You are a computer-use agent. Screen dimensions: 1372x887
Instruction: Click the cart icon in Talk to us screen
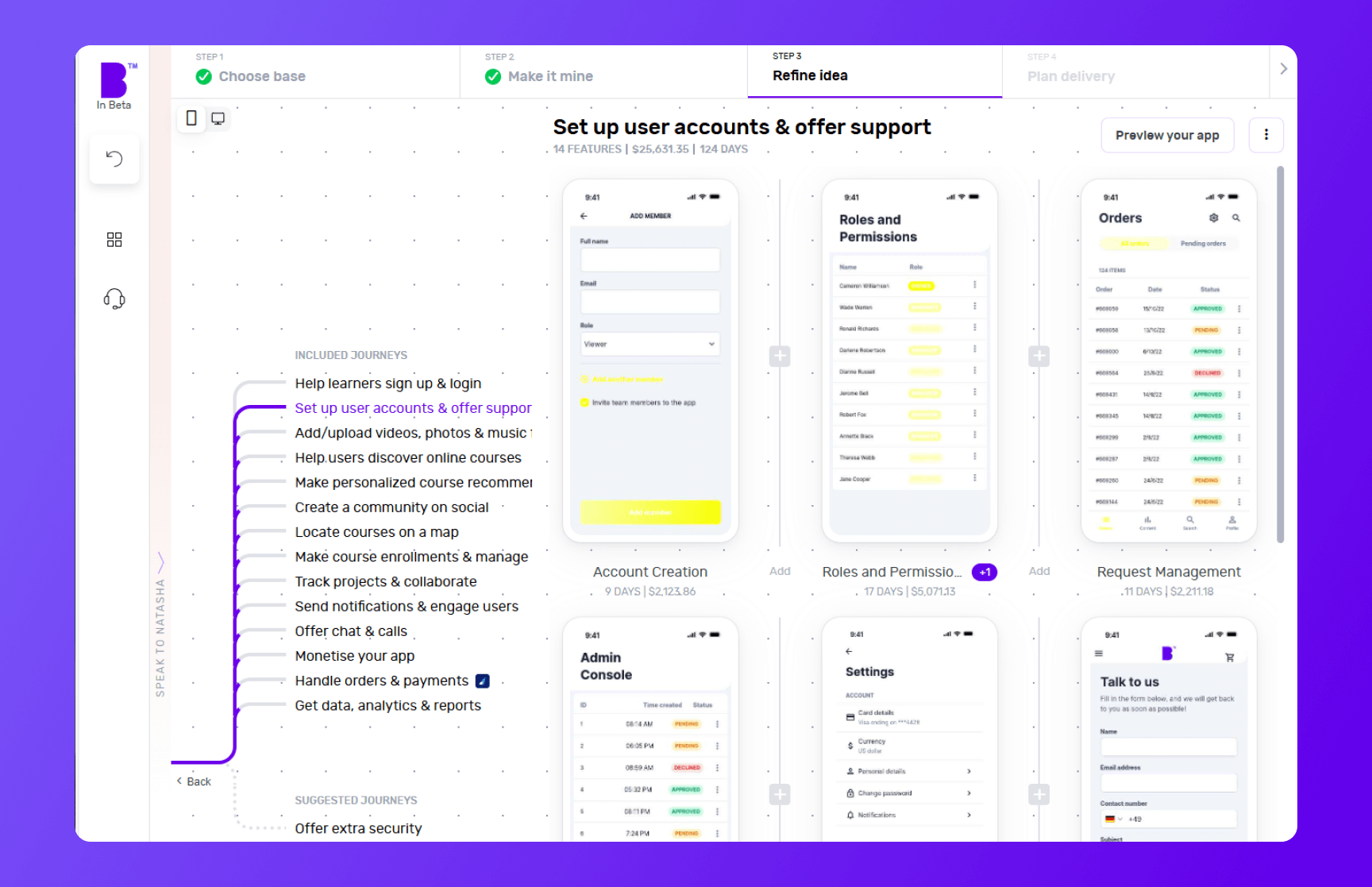pos(1229,657)
